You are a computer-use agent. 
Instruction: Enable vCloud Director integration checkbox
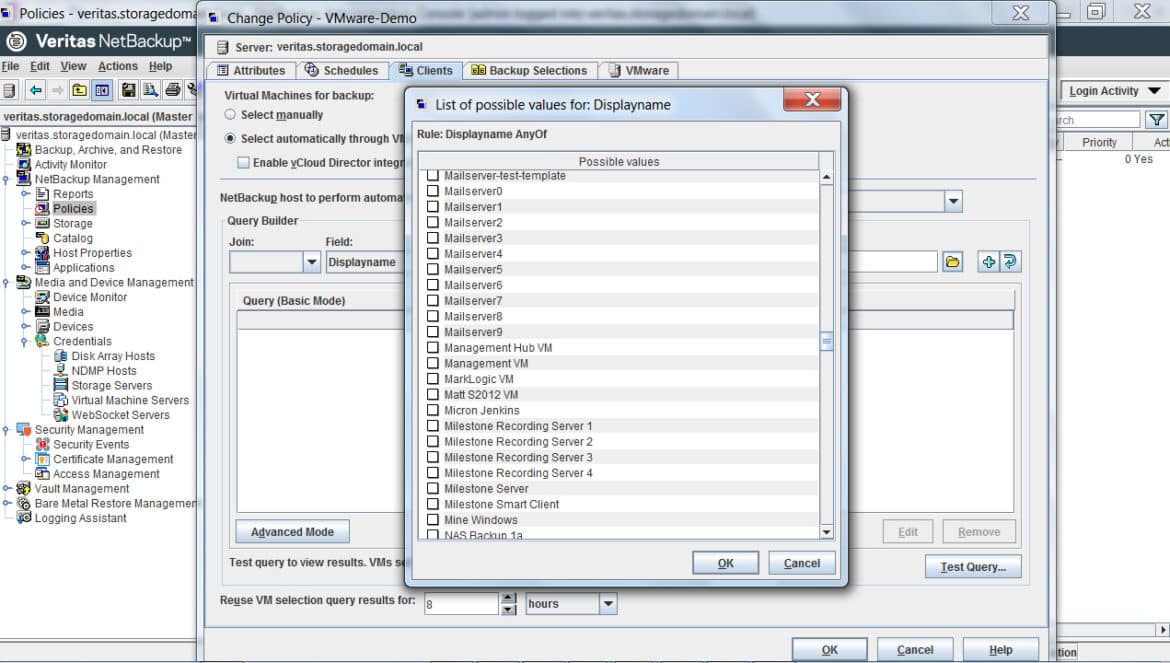click(243, 163)
